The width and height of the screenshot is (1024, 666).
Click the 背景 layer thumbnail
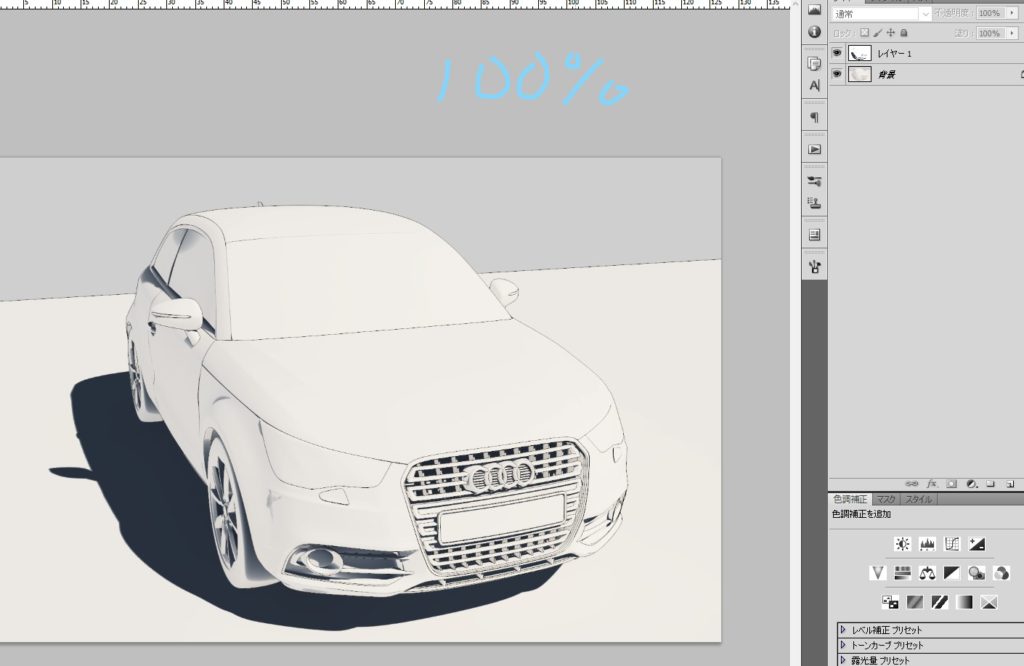[859, 74]
